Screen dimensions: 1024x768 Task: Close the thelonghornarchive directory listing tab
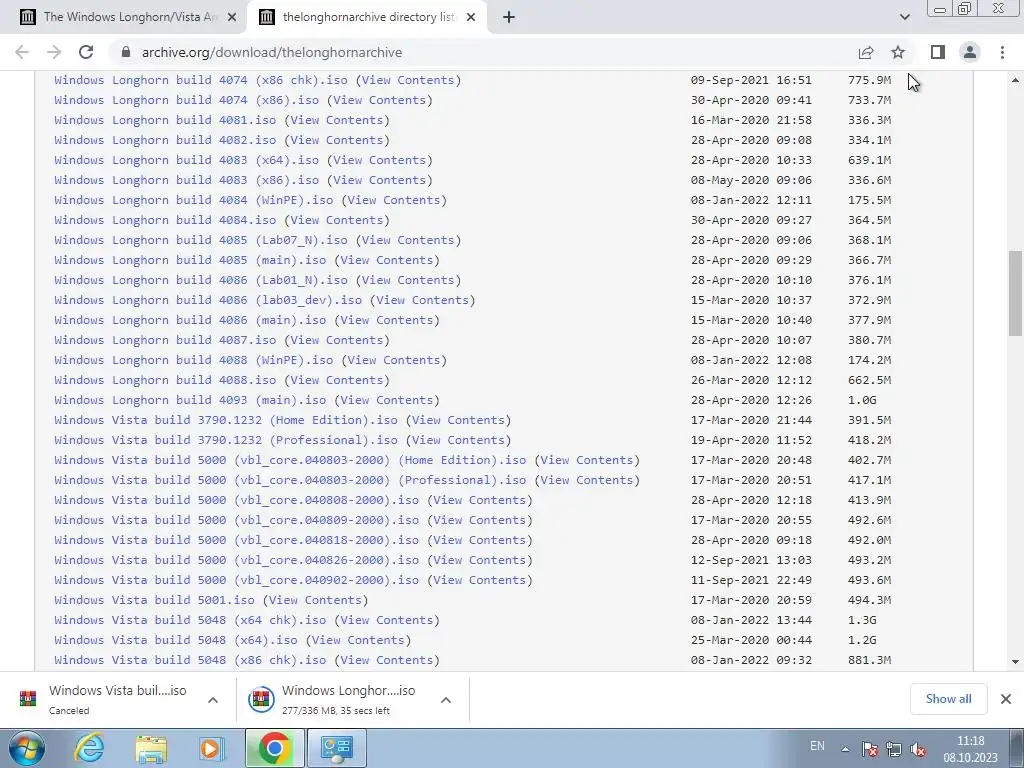pyautogui.click(x=471, y=18)
